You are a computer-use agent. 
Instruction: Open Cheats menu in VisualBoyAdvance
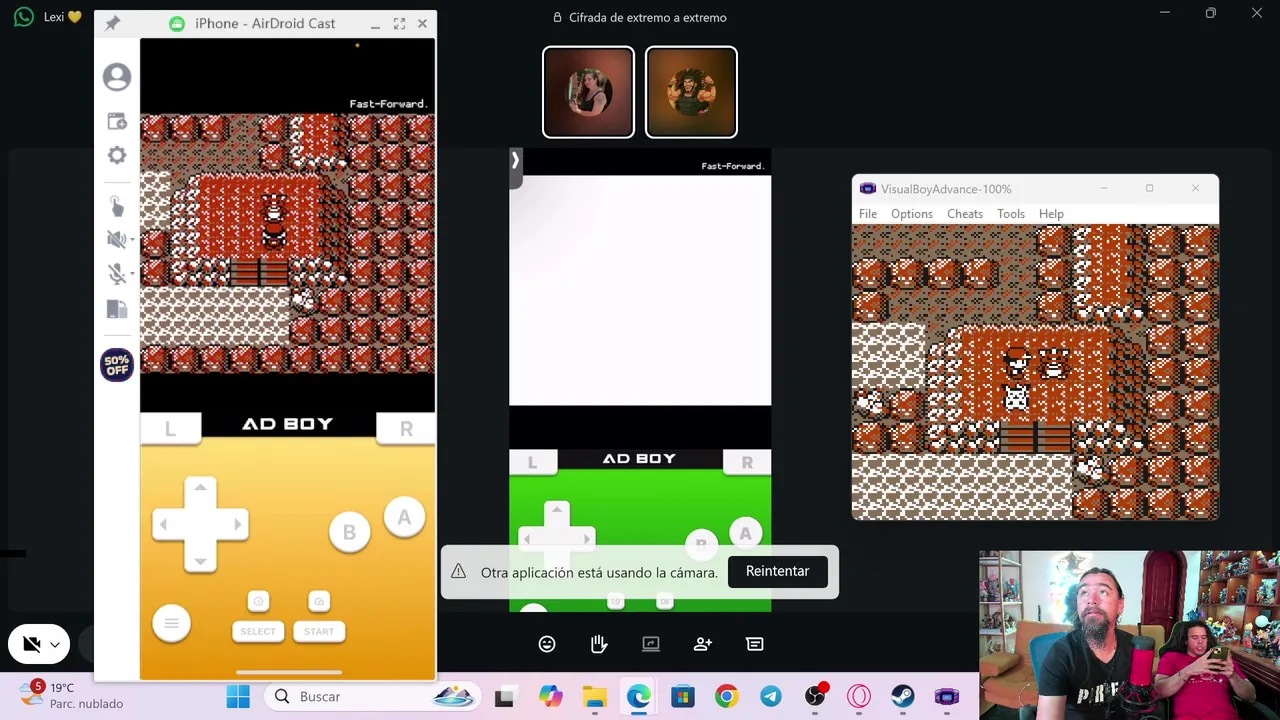pos(965,214)
